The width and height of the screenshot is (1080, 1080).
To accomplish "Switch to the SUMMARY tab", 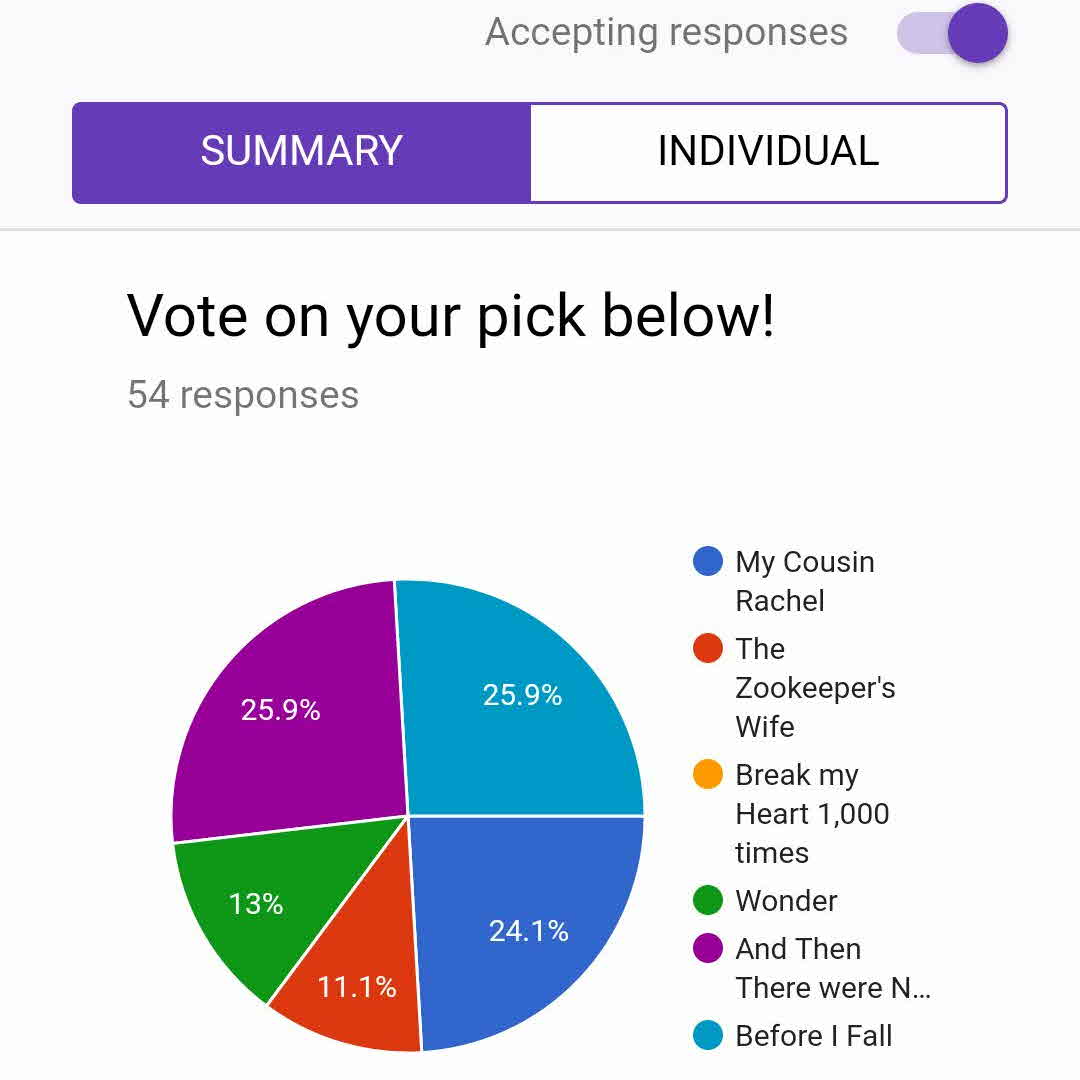I will click(301, 152).
